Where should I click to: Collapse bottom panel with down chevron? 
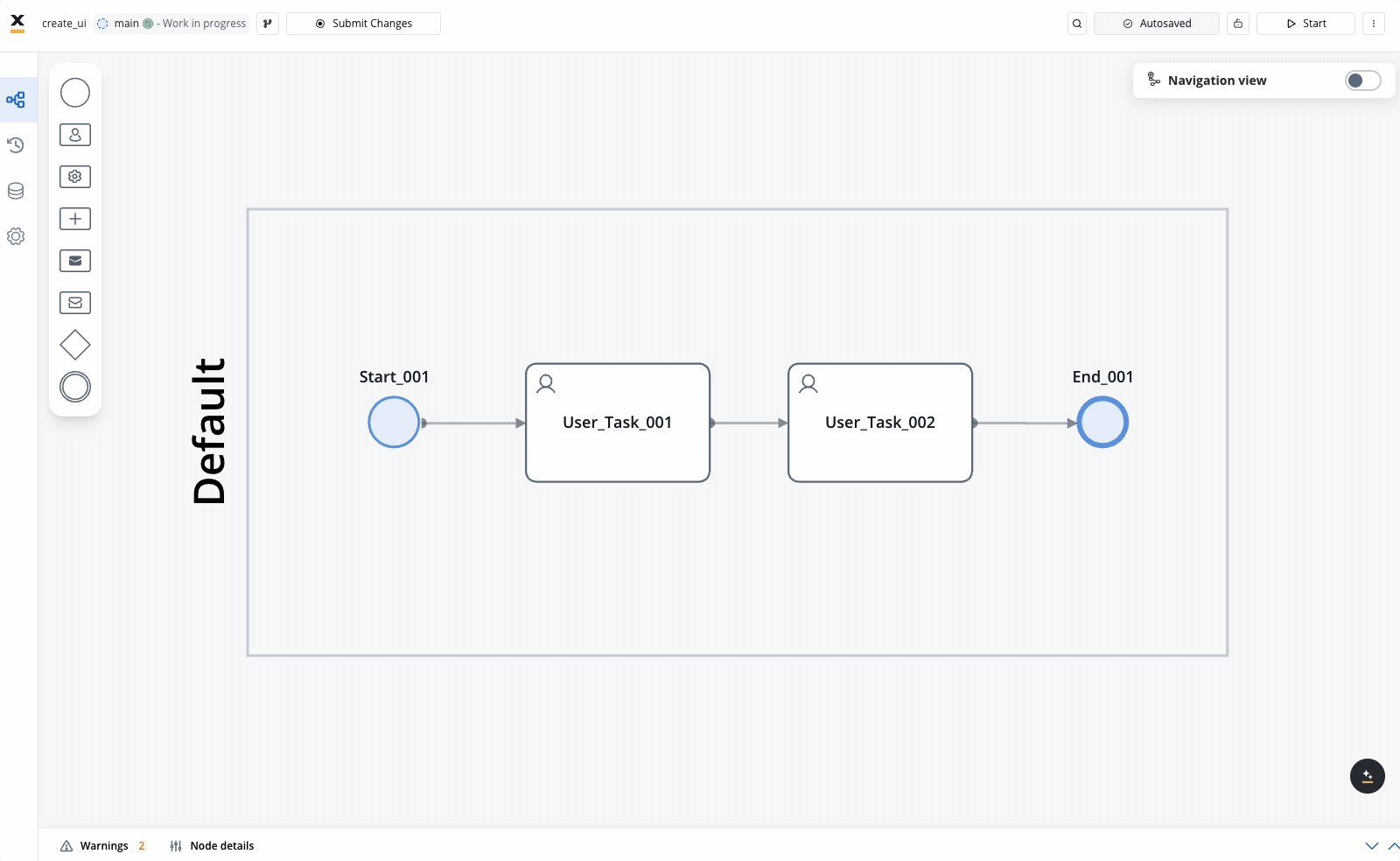(x=1372, y=846)
